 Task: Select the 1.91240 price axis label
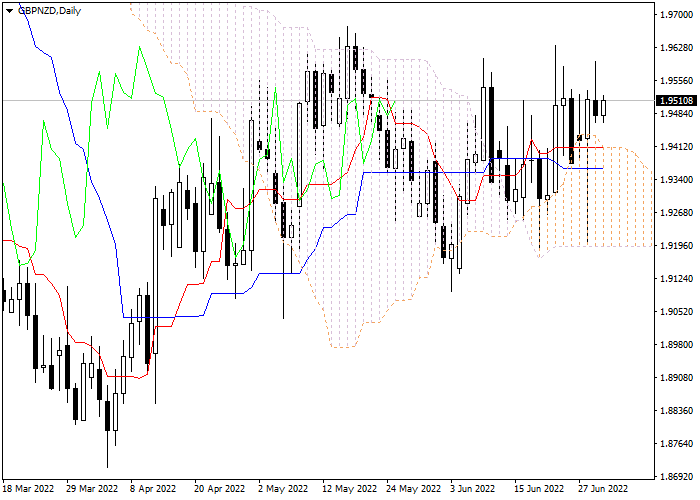[676, 279]
